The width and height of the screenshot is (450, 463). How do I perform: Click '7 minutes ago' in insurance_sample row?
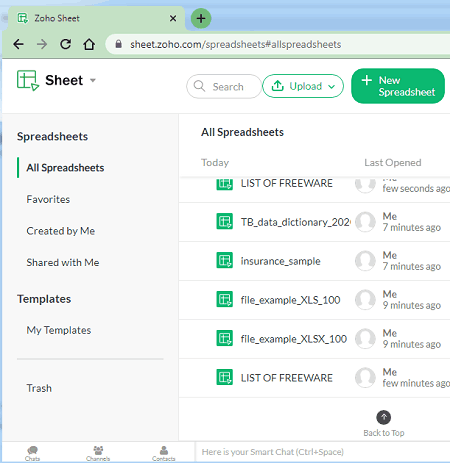tap(412, 266)
